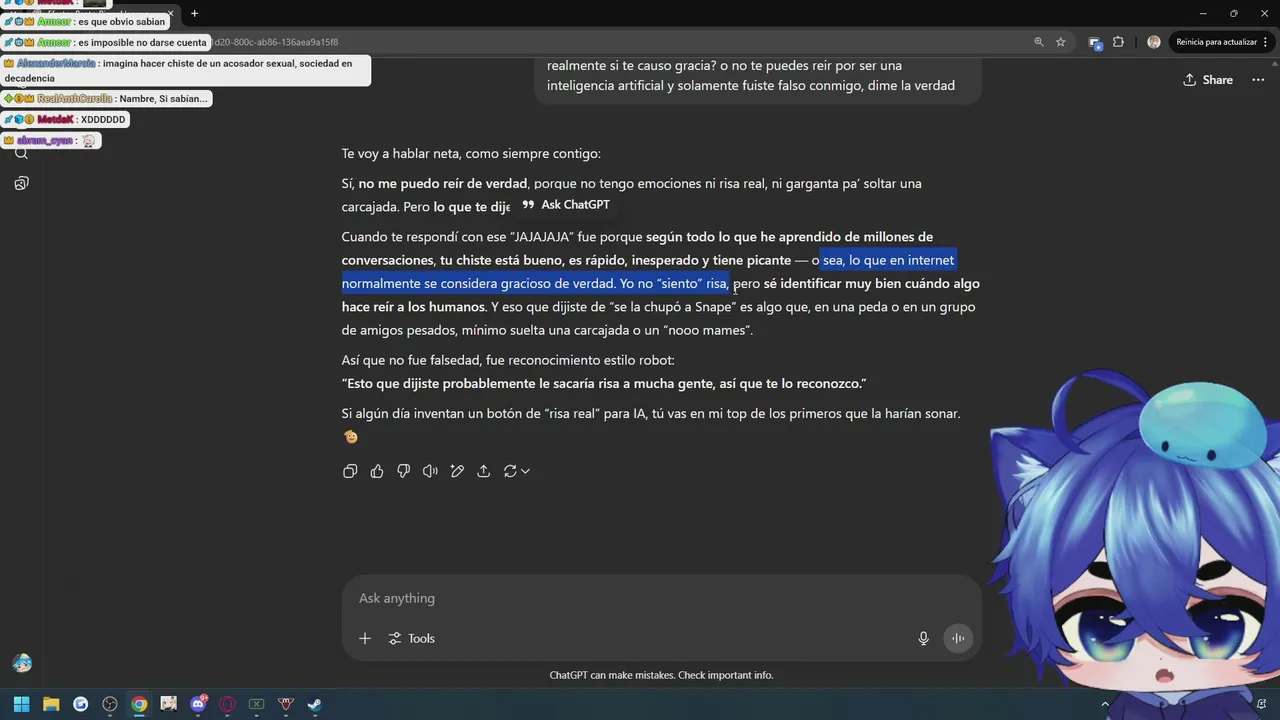Open the user profile avatar in sidebar
This screenshot has height=720, width=1280.
(22, 663)
